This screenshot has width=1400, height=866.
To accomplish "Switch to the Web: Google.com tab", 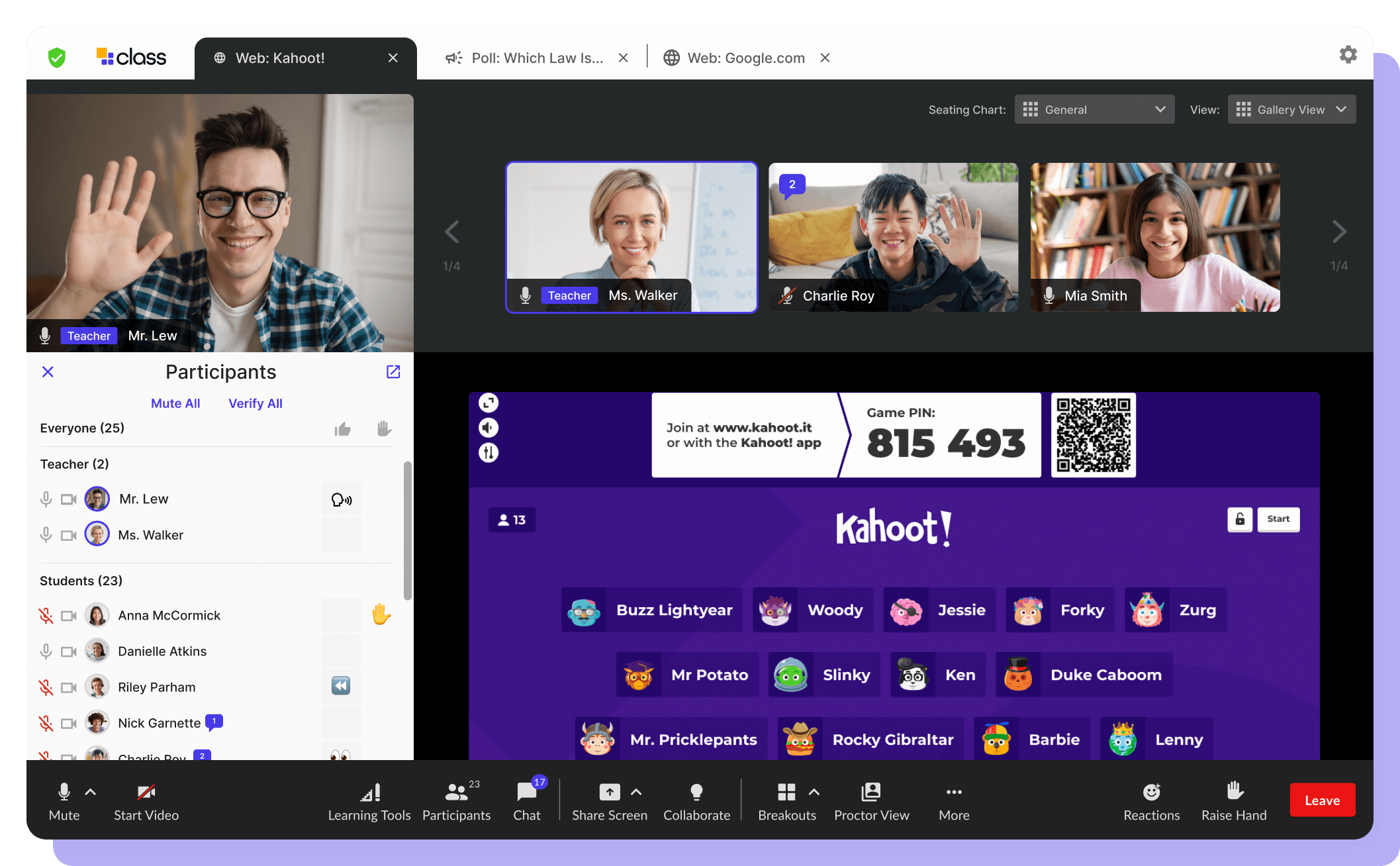I will (x=735, y=58).
